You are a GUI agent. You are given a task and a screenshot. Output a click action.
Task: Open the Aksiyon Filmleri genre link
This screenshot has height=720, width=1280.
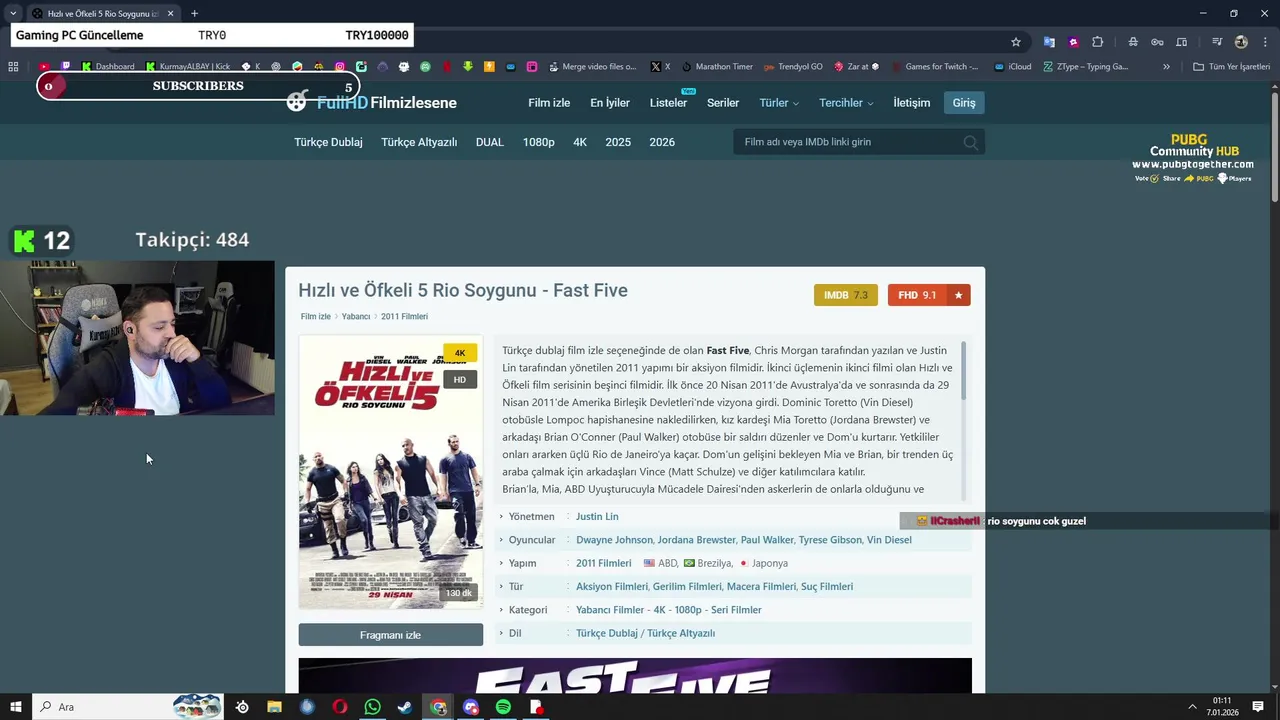point(612,587)
